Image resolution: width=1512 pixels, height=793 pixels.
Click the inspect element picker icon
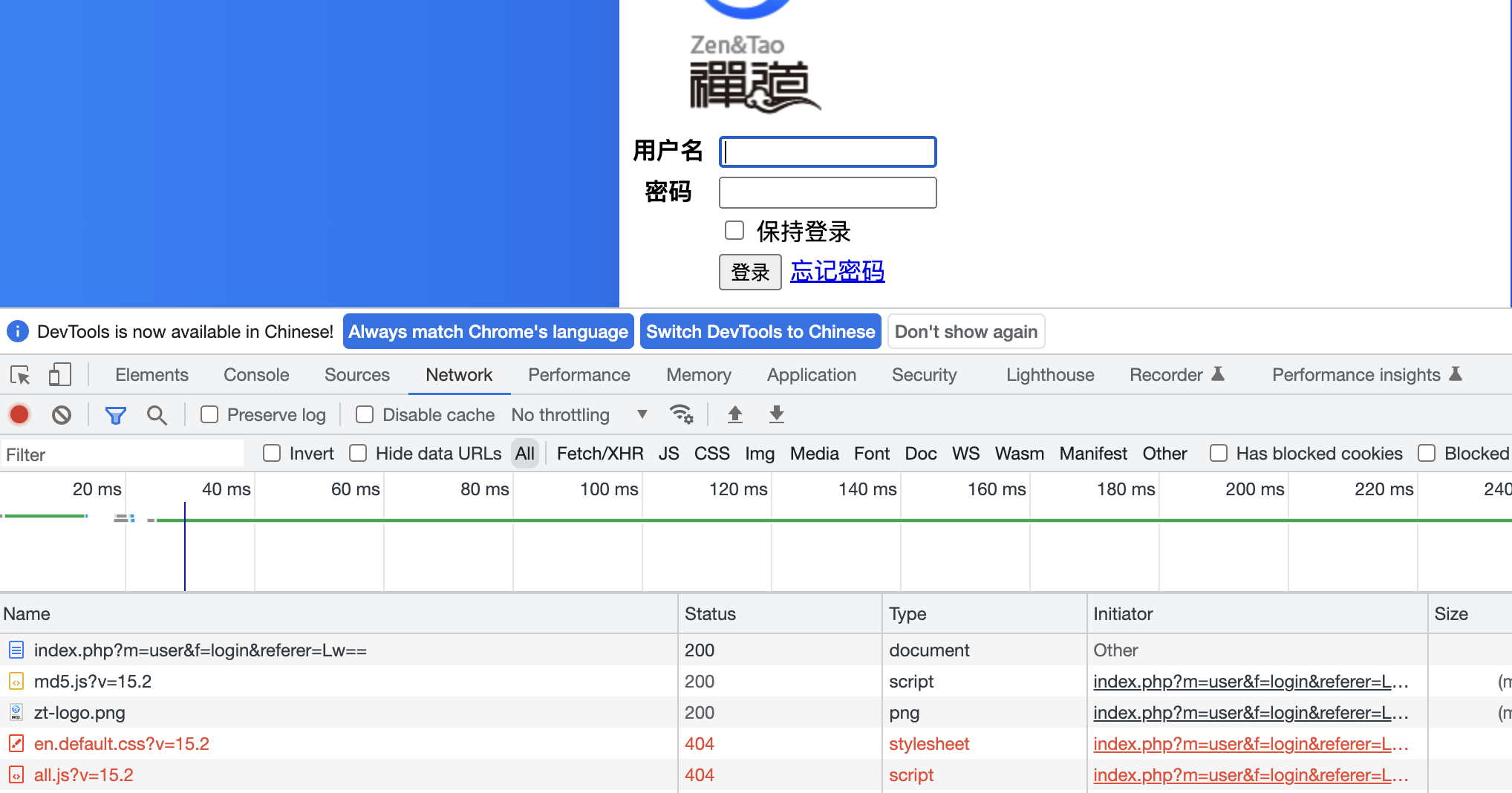click(20, 375)
